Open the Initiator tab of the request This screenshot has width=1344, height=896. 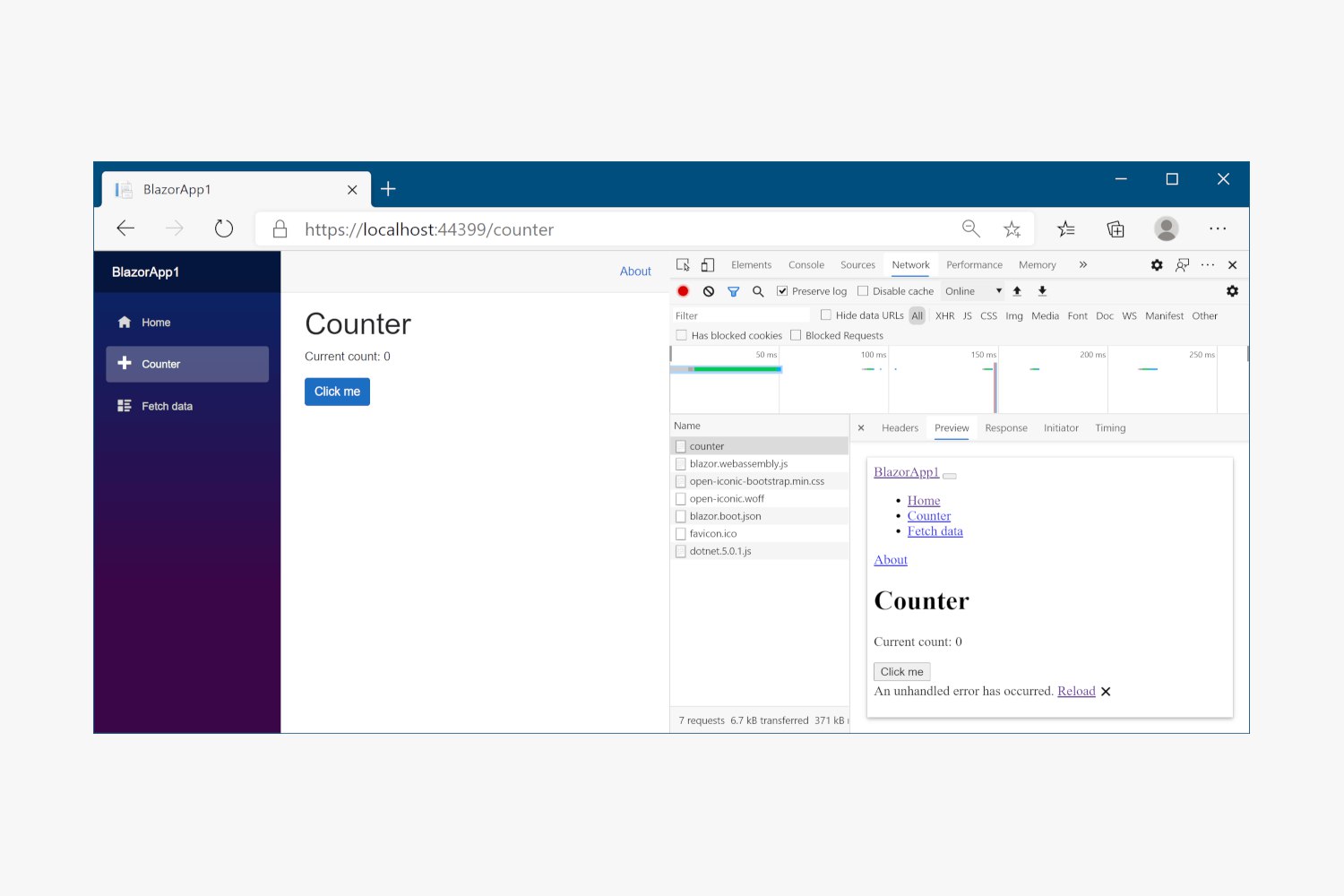pyautogui.click(x=1061, y=428)
